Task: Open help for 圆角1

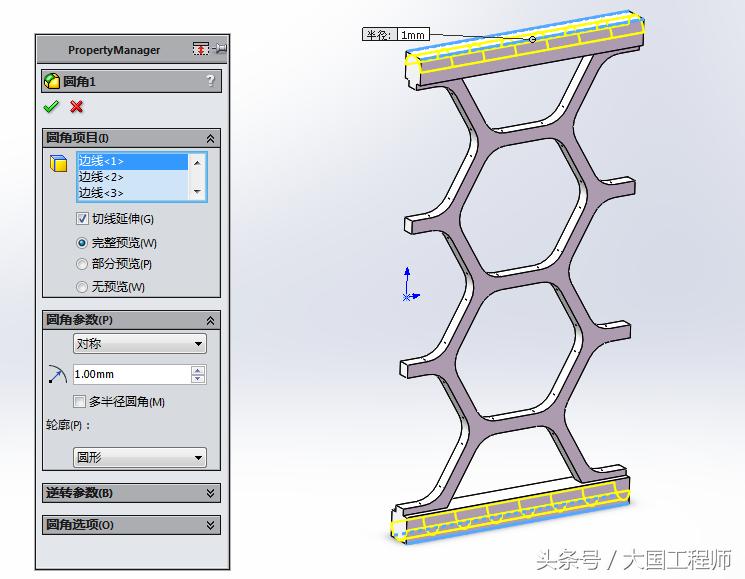Action: click(210, 81)
